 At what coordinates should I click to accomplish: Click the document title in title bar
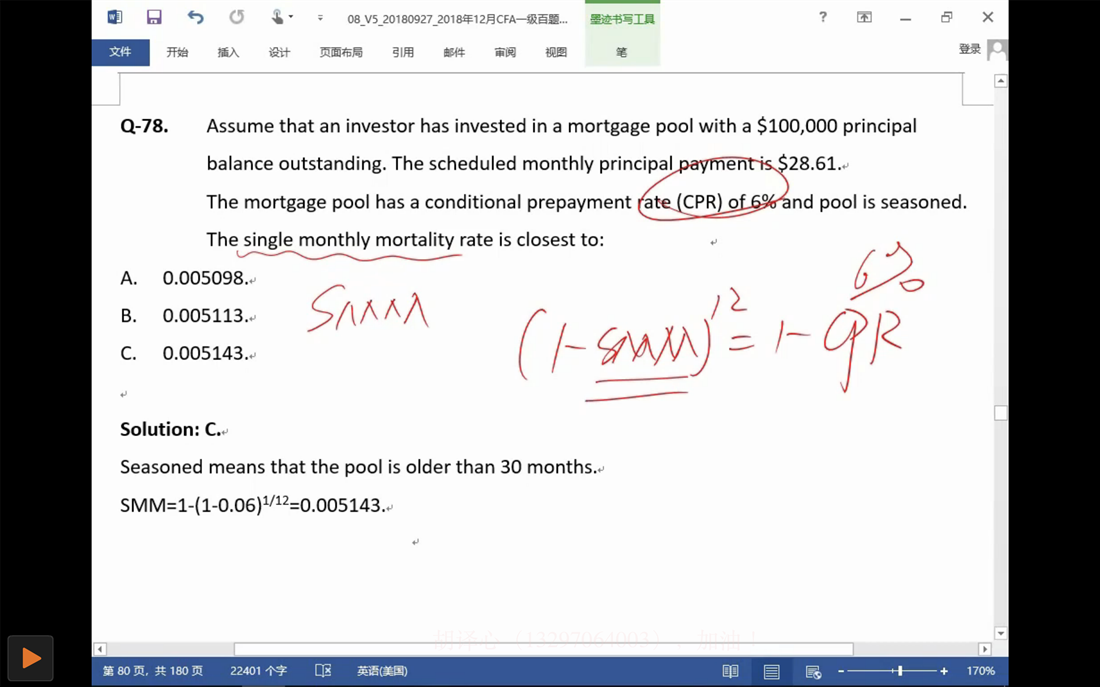[457, 19]
